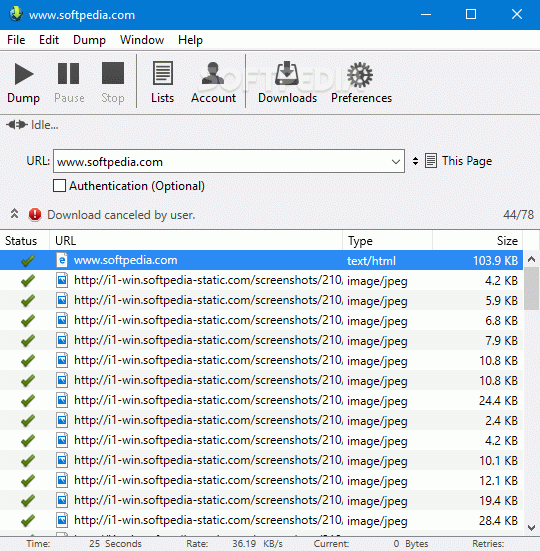Click the red error alert icon

coord(35,214)
